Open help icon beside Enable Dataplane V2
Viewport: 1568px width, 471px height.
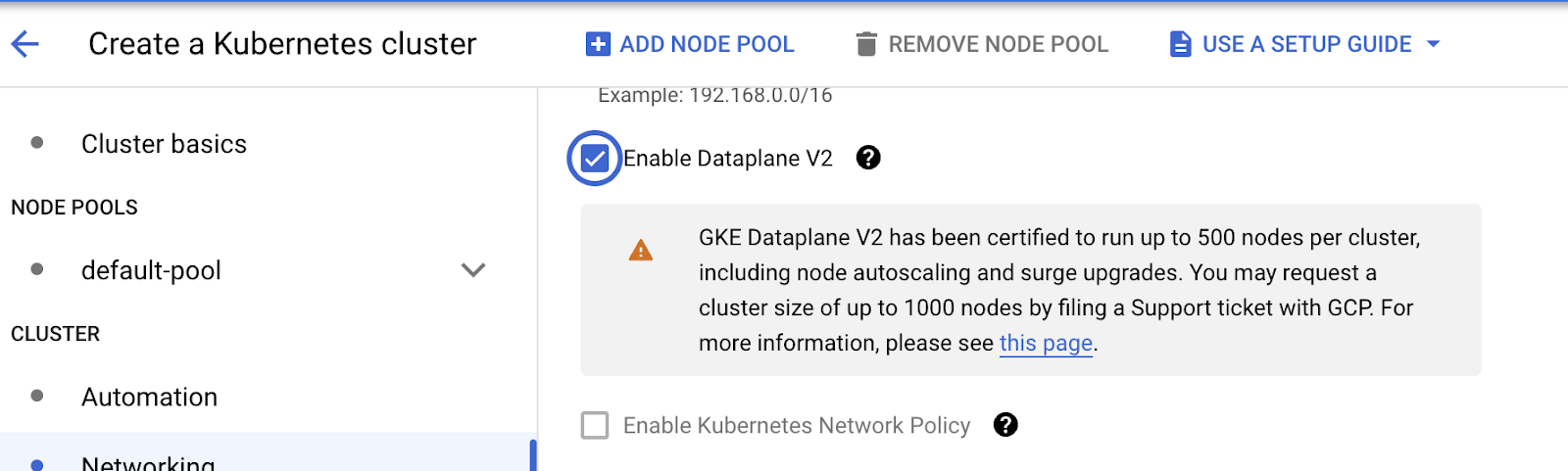[868, 158]
